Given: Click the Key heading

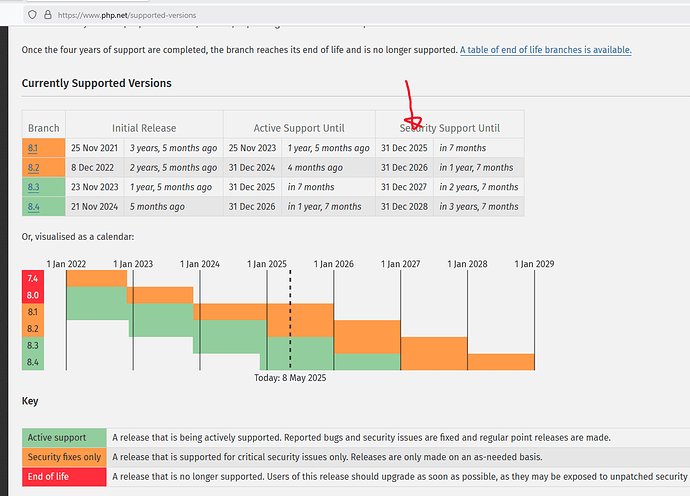Looking at the screenshot, I should pyautogui.click(x=30, y=401).
